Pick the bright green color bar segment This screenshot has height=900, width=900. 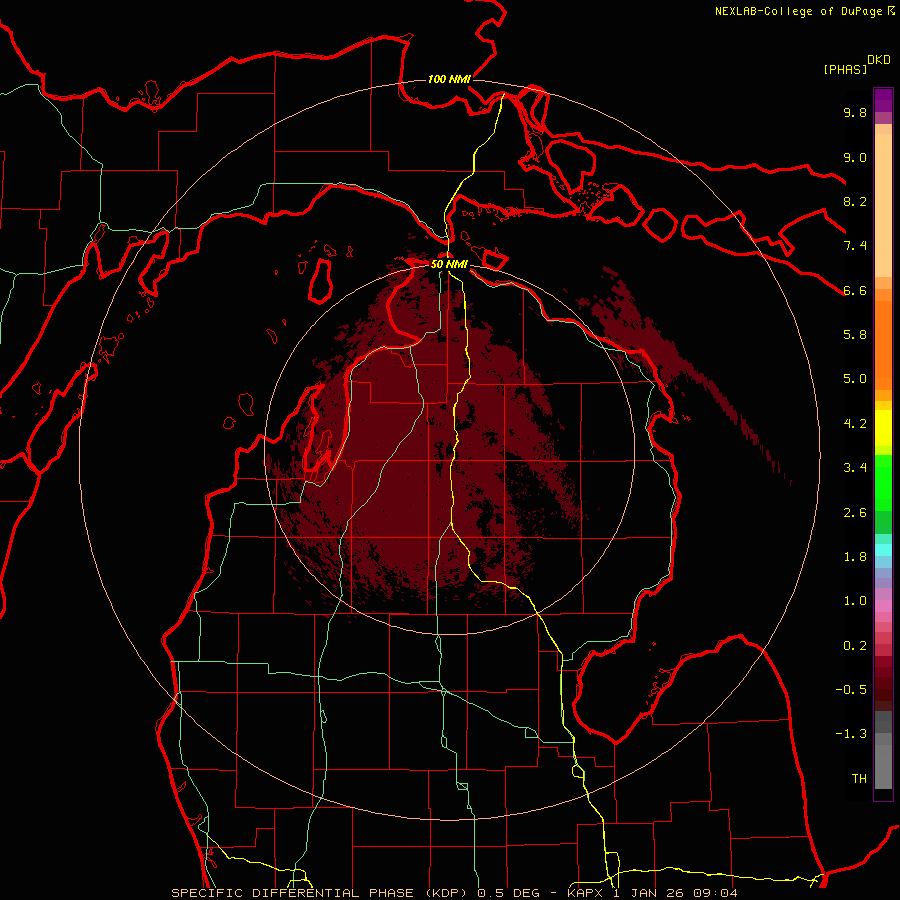pos(883,481)
